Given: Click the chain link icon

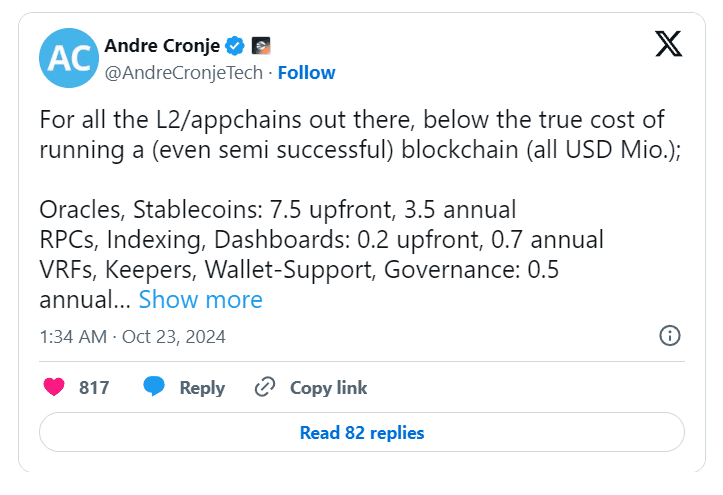Looking at the screenshot, I should (x=265, y=387).
